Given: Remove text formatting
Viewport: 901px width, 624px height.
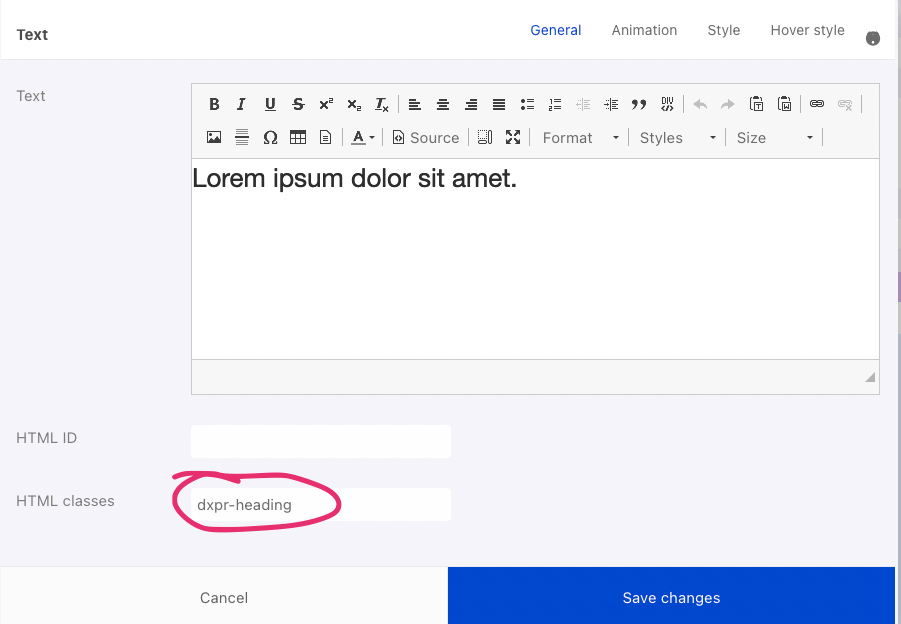Looking at the screenshot, I should 382,104.
